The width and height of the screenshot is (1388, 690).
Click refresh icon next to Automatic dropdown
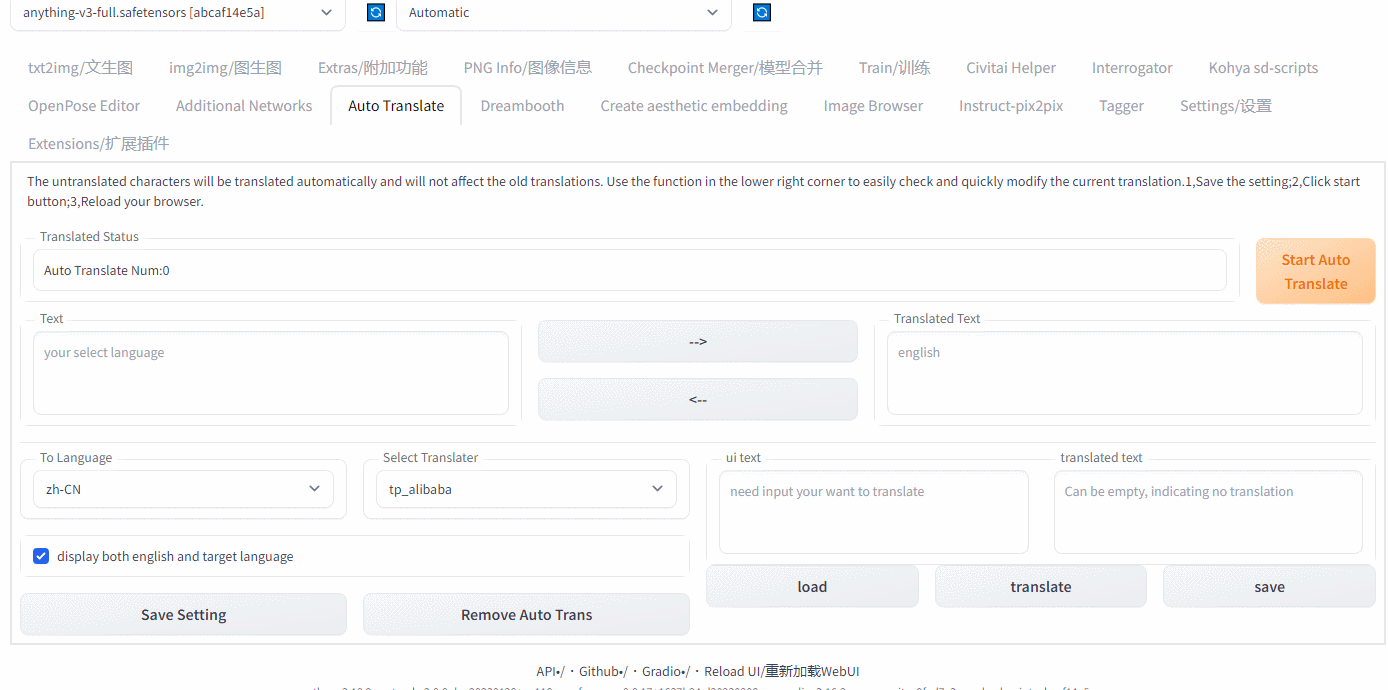[x=761, y=13]
